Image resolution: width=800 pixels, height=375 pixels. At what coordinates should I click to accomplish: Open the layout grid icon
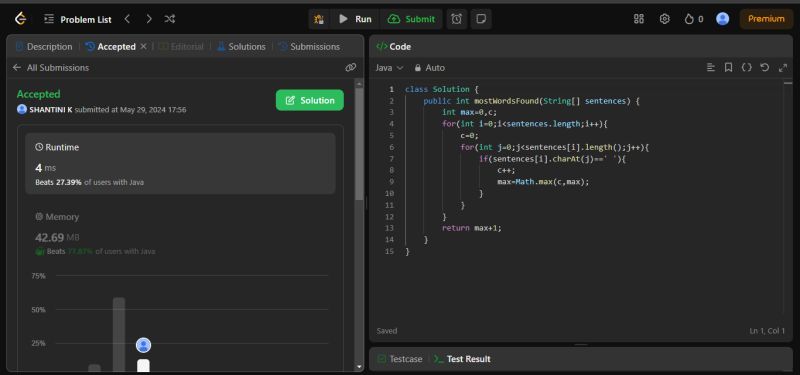(x=639, y=19)
